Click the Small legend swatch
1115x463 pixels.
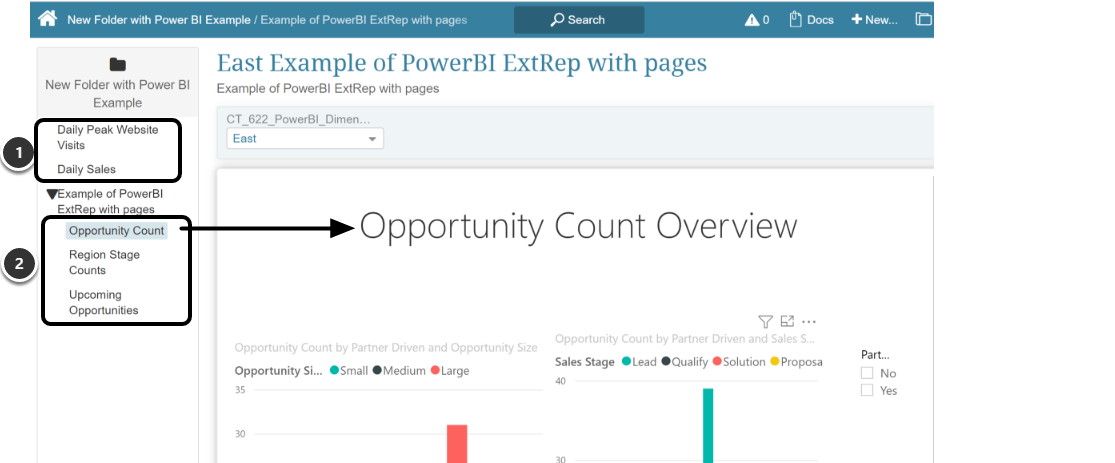(x=334, y=371)
